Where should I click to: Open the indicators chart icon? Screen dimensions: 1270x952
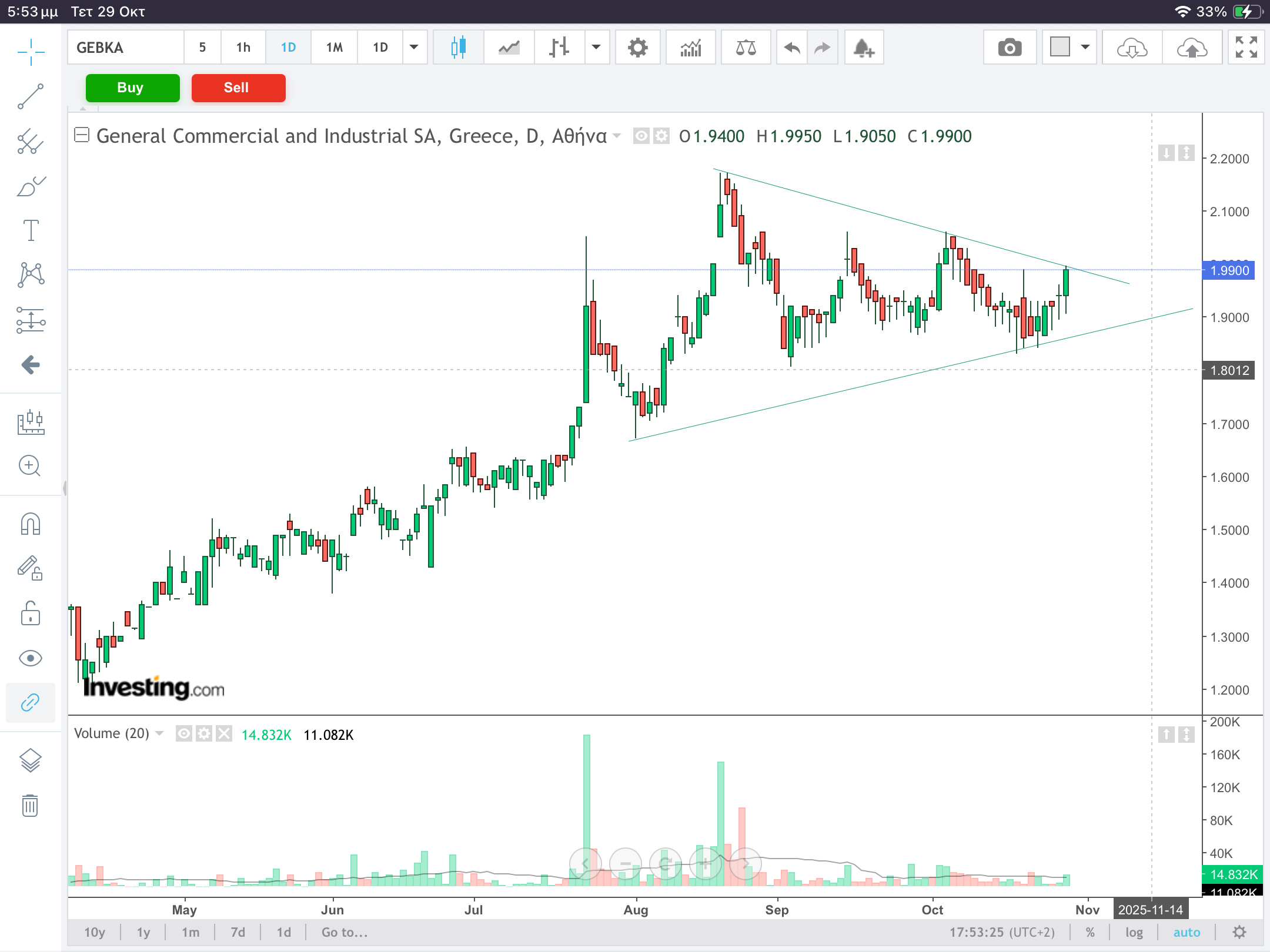[691, 48]
